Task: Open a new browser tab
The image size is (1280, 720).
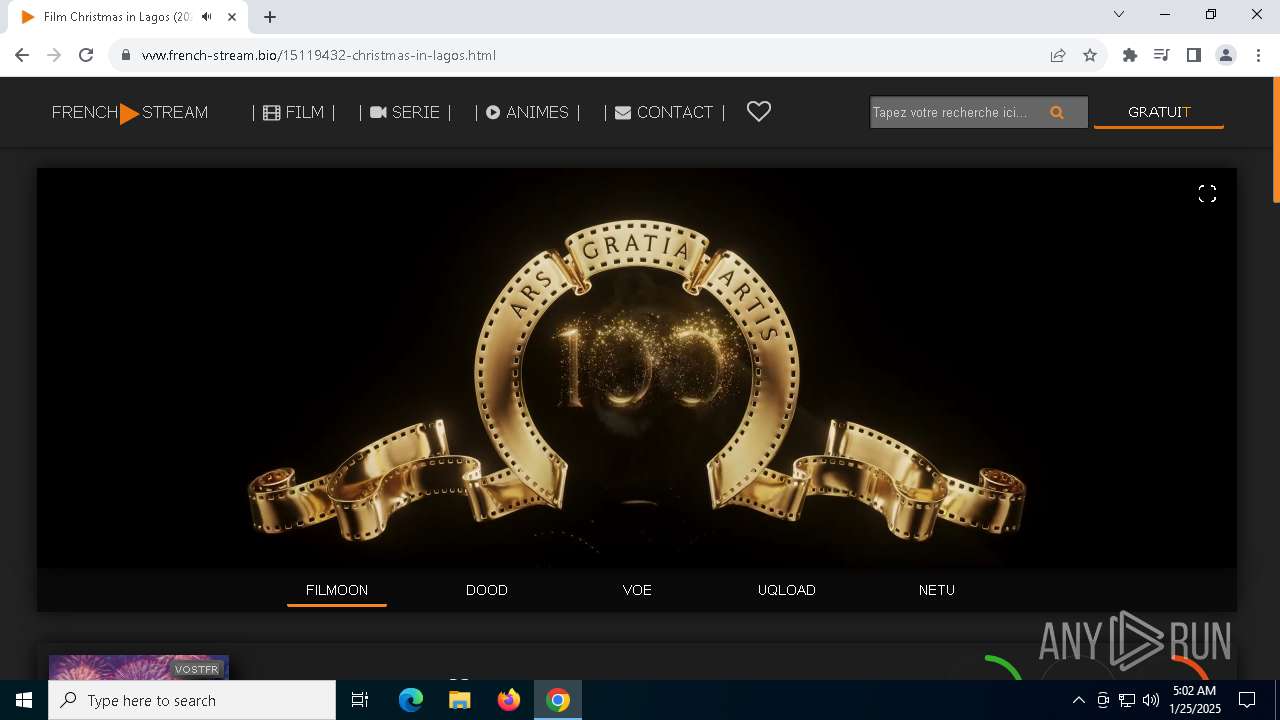Action: (270, 17)
